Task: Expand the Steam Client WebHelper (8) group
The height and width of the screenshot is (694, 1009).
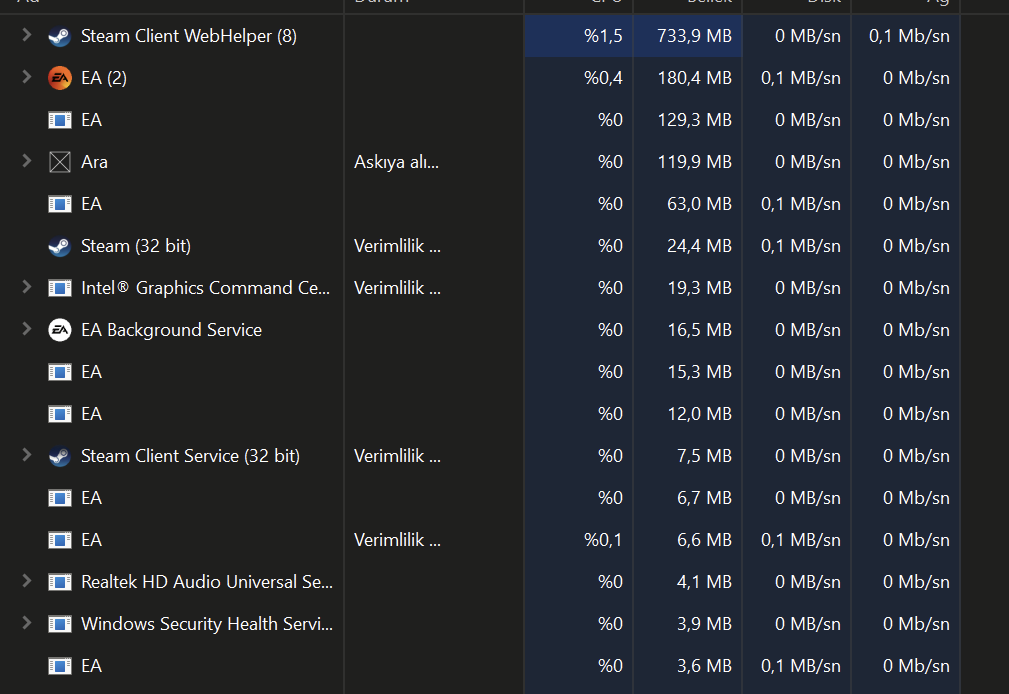Action: click(27, 36)
